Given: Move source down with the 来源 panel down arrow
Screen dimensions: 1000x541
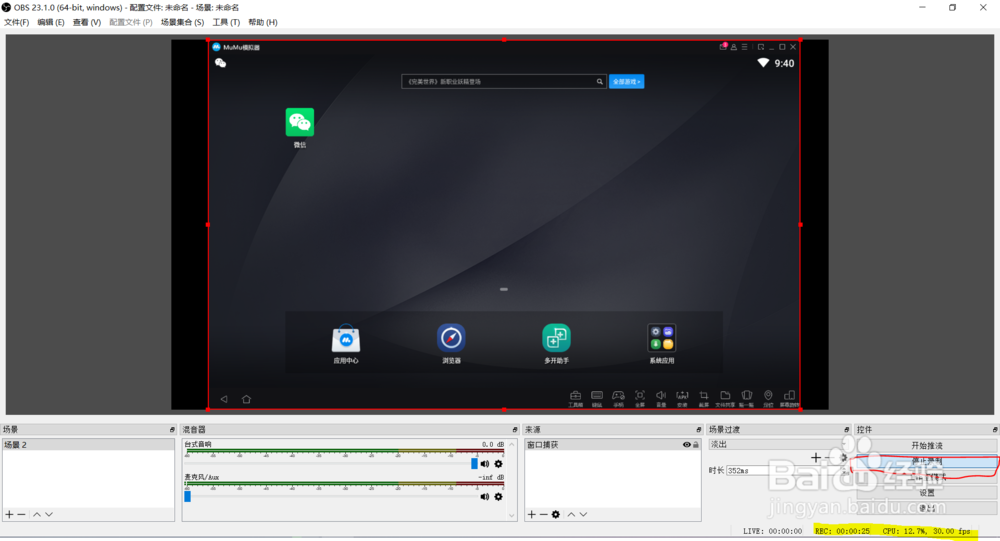Looking at the screenshot, I should (x=583, y=514).
